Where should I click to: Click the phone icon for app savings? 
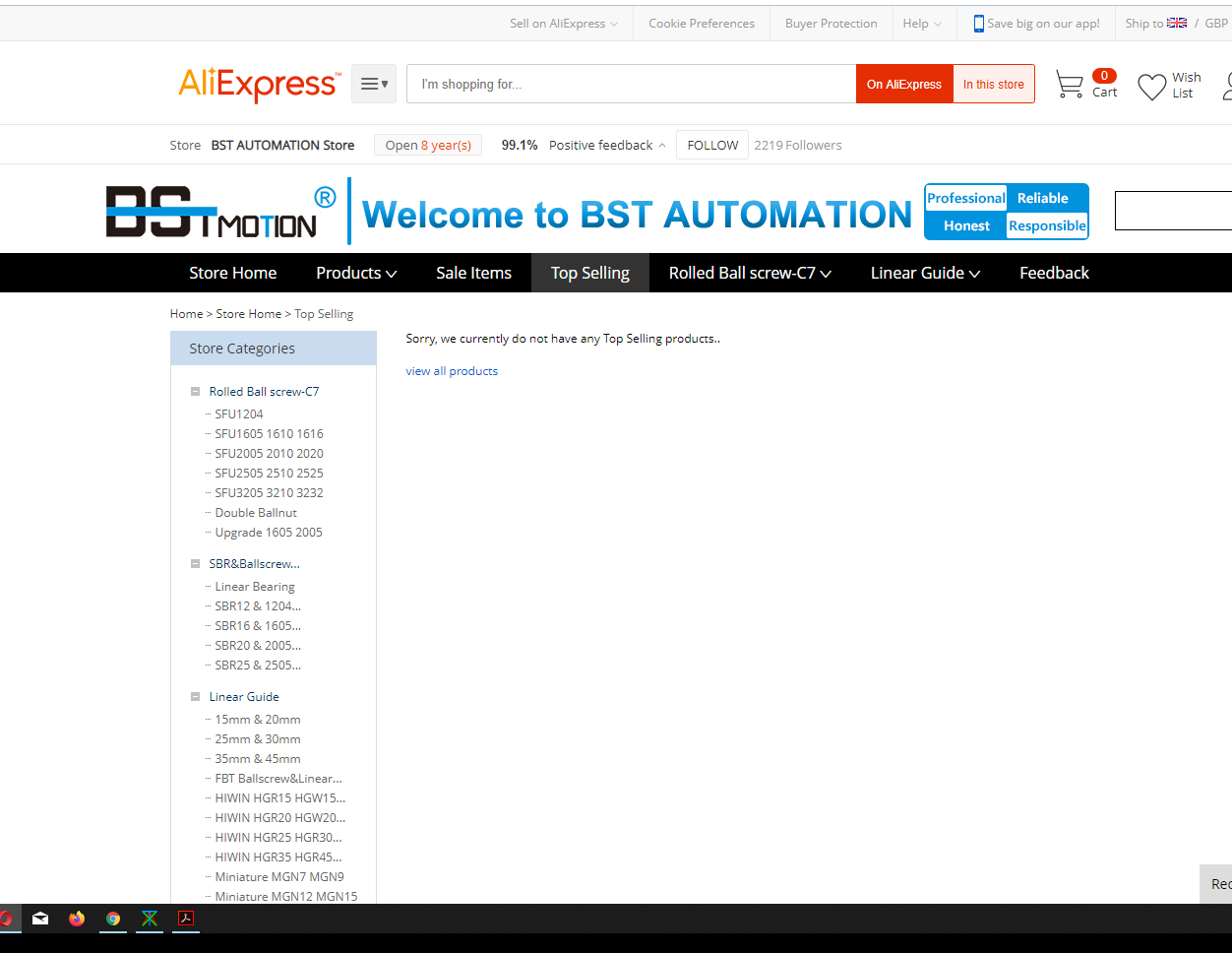(x=978, y=24)
